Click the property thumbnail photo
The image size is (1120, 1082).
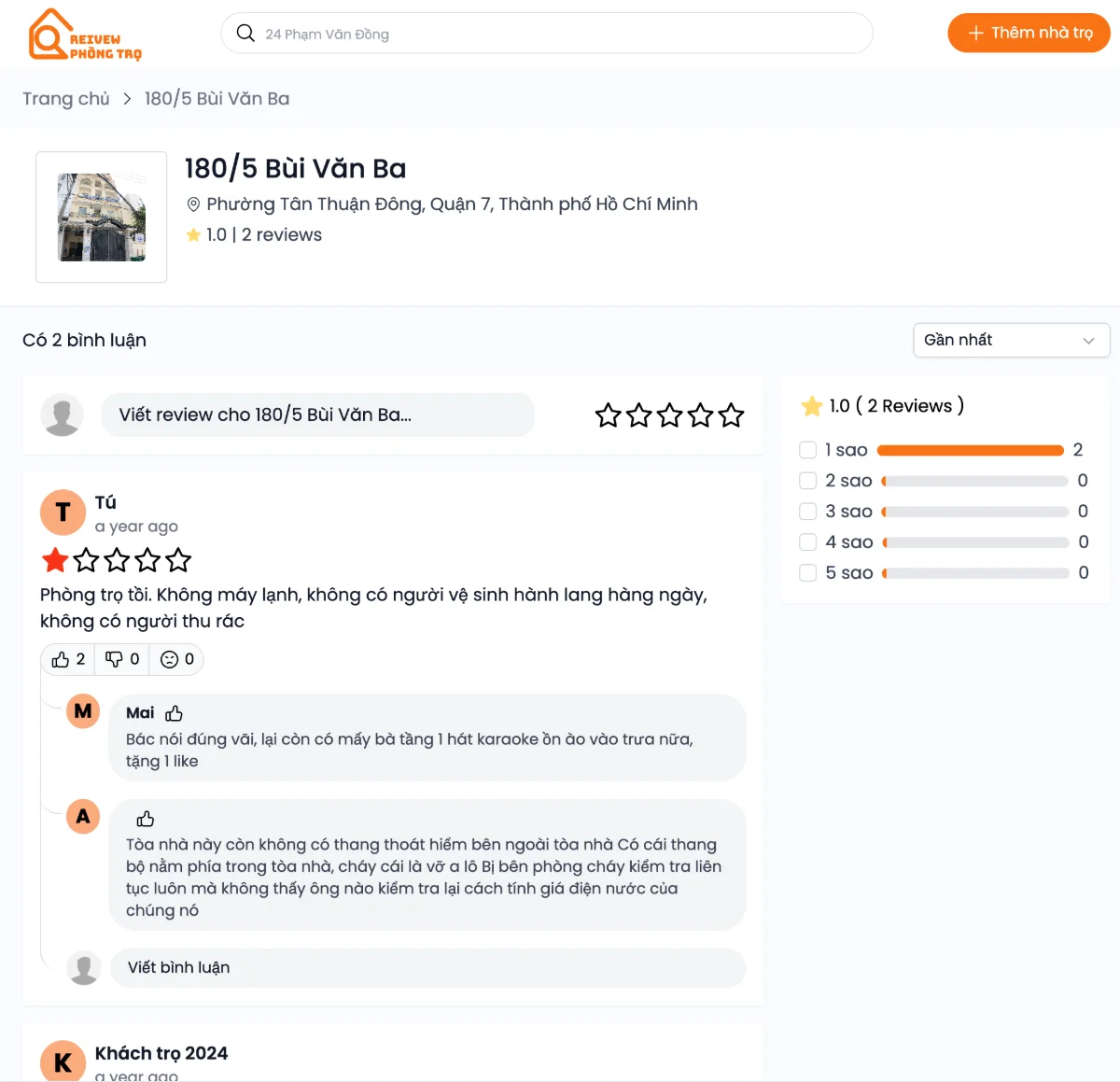(x=101, y=218)
